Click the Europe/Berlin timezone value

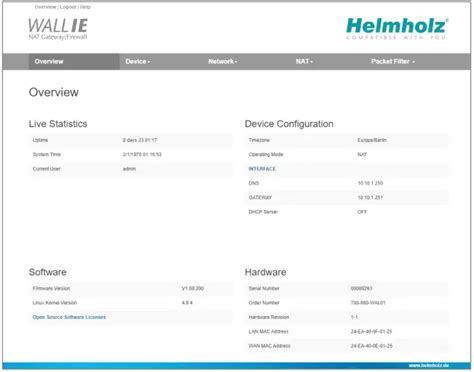(372, 140)
